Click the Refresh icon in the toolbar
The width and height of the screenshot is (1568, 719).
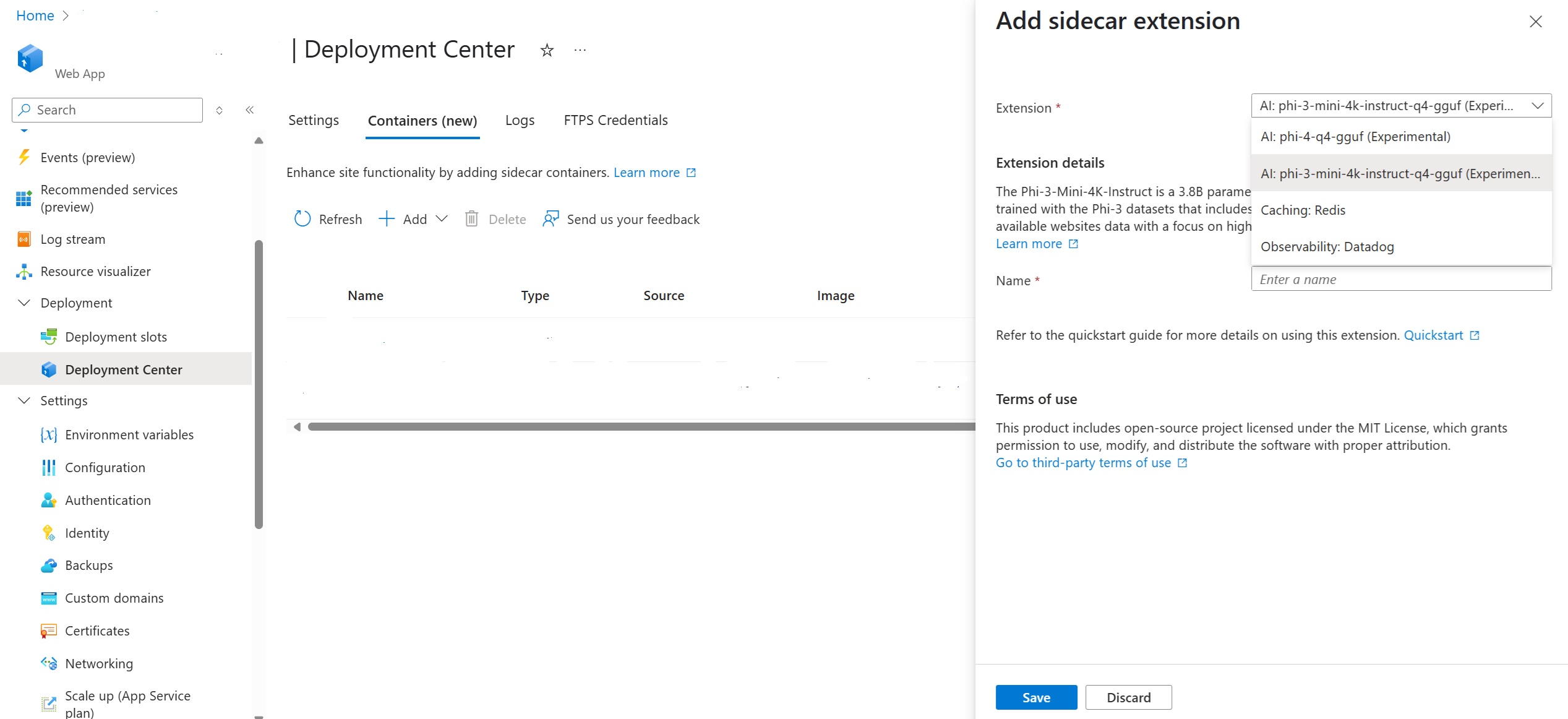point(302,219)
